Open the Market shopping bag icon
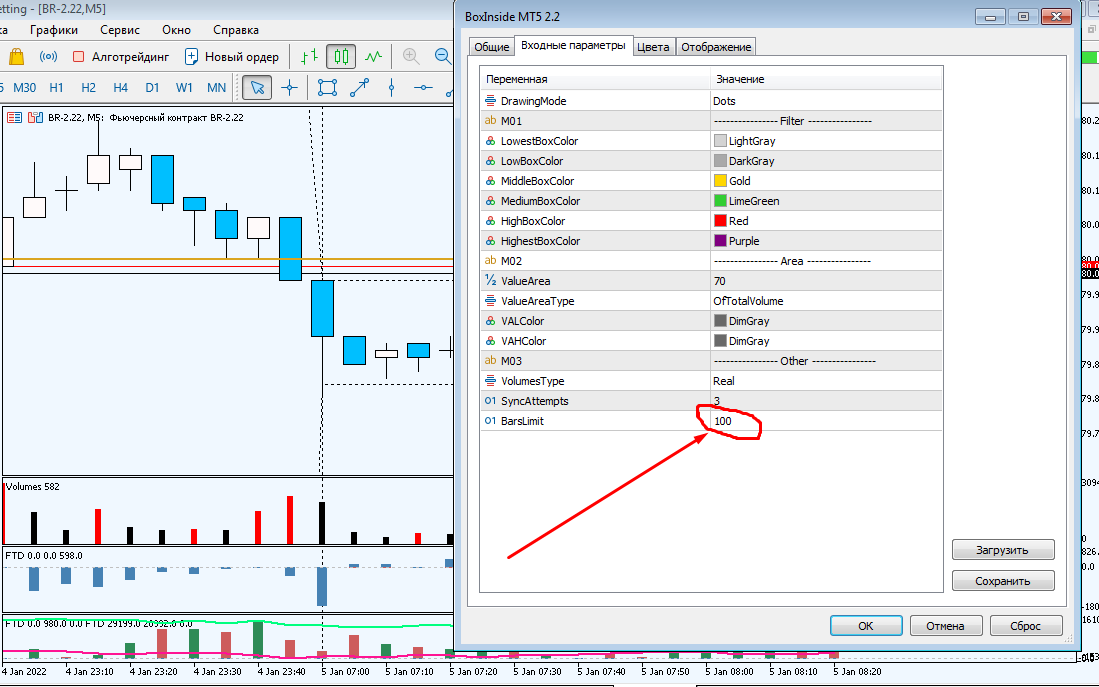Viewport: 1099px width, 687px height. 15,57
